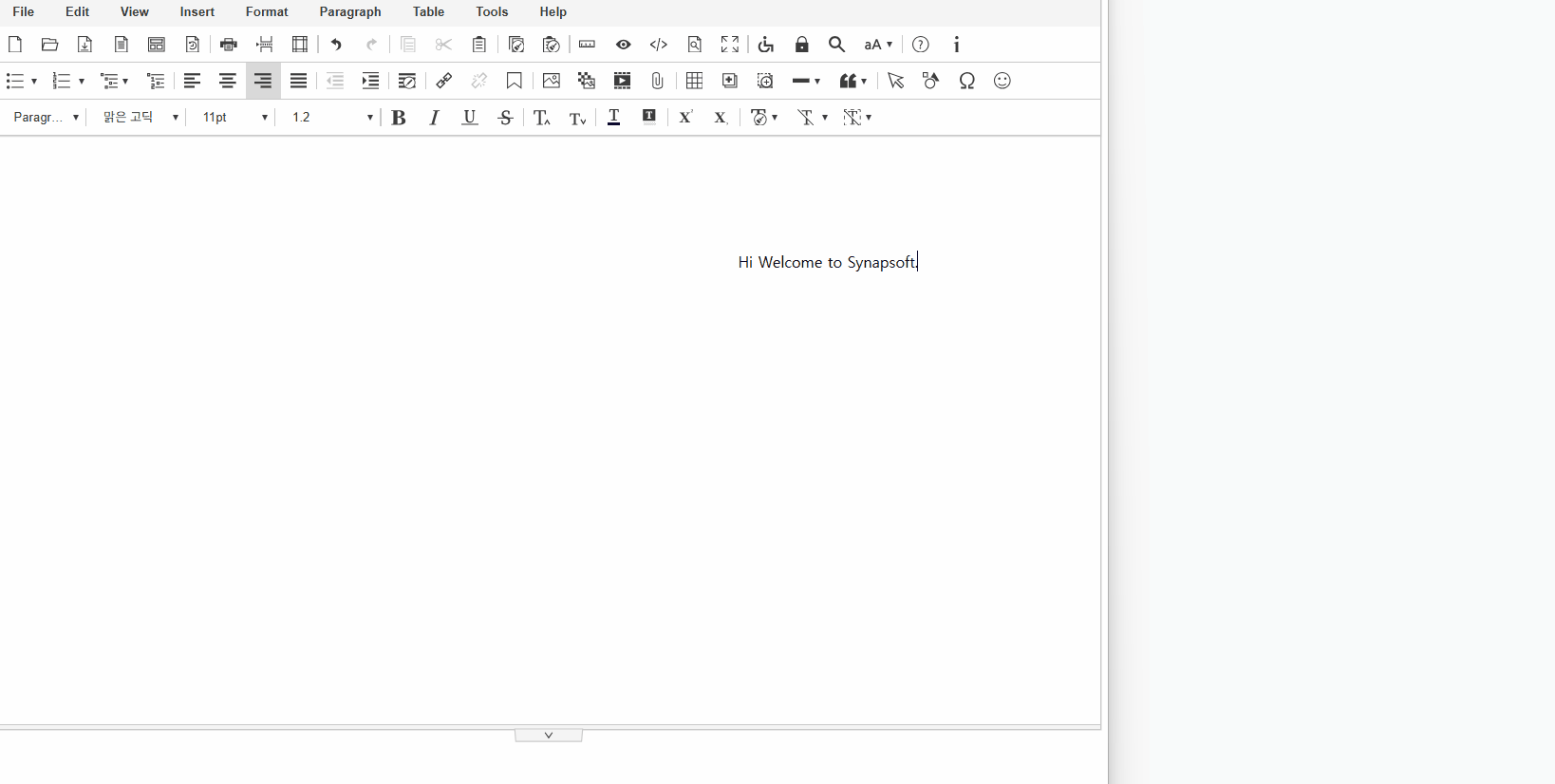This screenshot has width=1555, height=784.
Task: Toggle Bold formatting
Action: [x=399, y=117]
